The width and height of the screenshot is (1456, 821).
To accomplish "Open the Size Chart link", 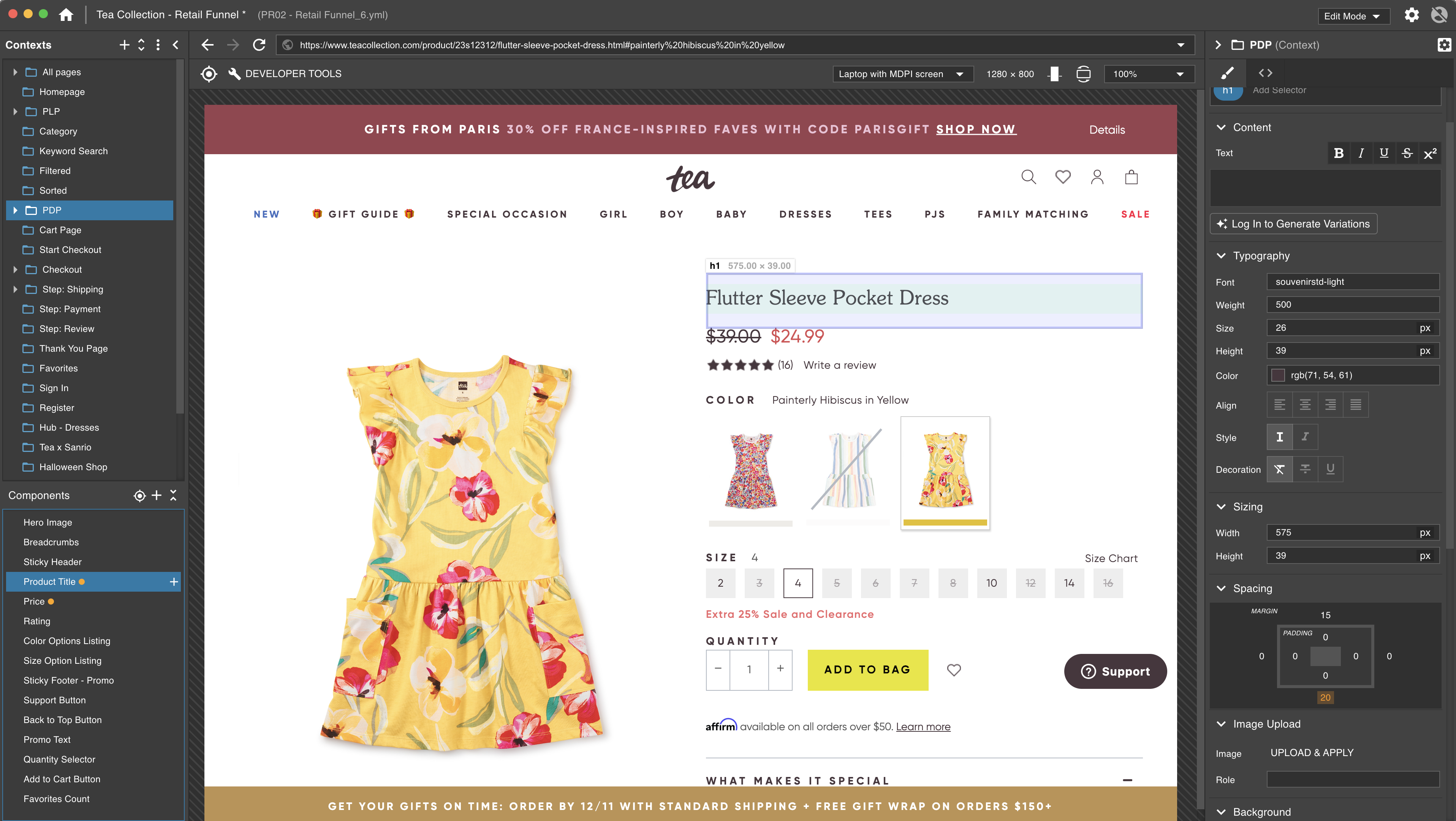I will 1111,558.
